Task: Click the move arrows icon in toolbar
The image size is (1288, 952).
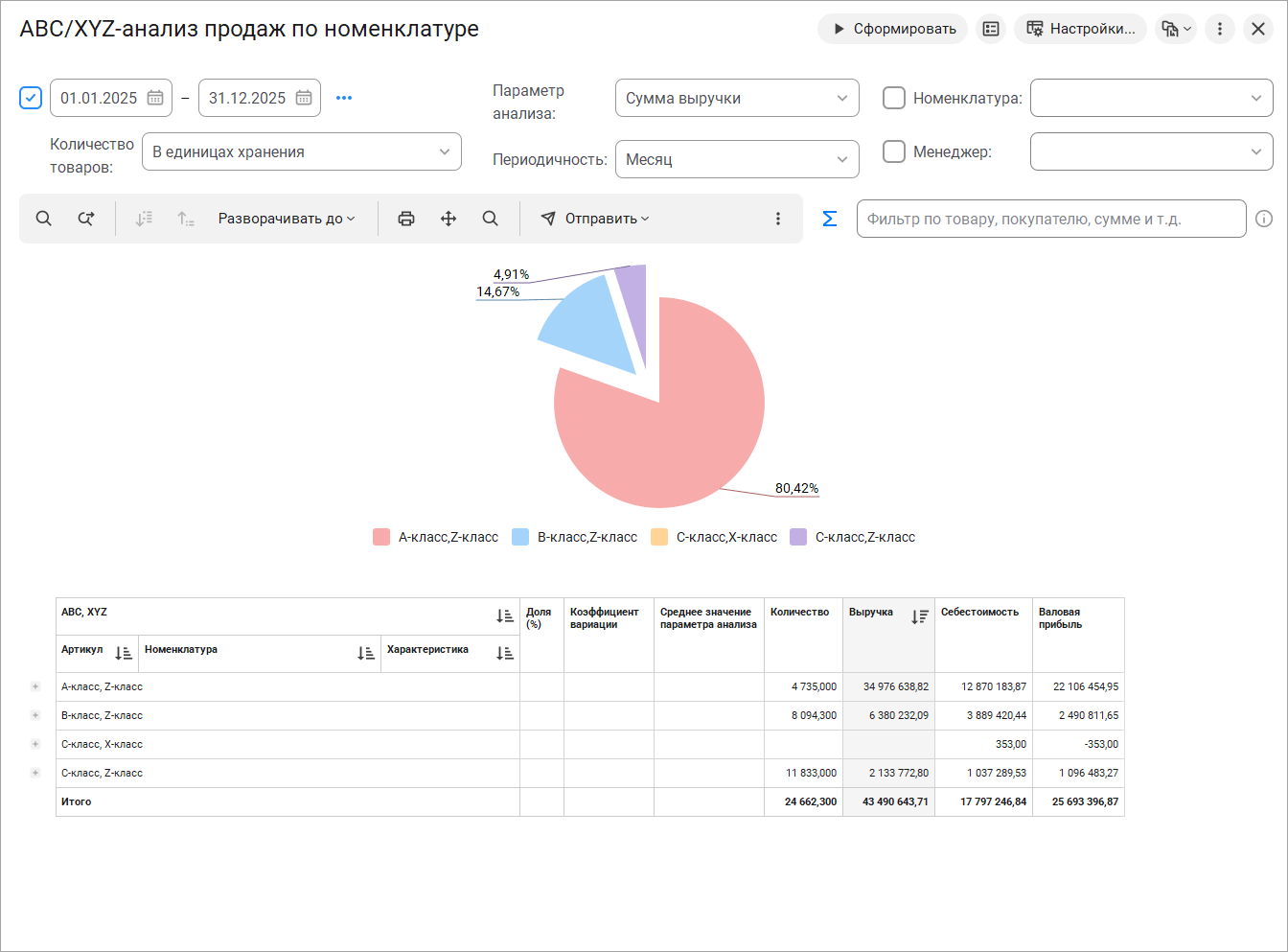Action: [448, 219]
